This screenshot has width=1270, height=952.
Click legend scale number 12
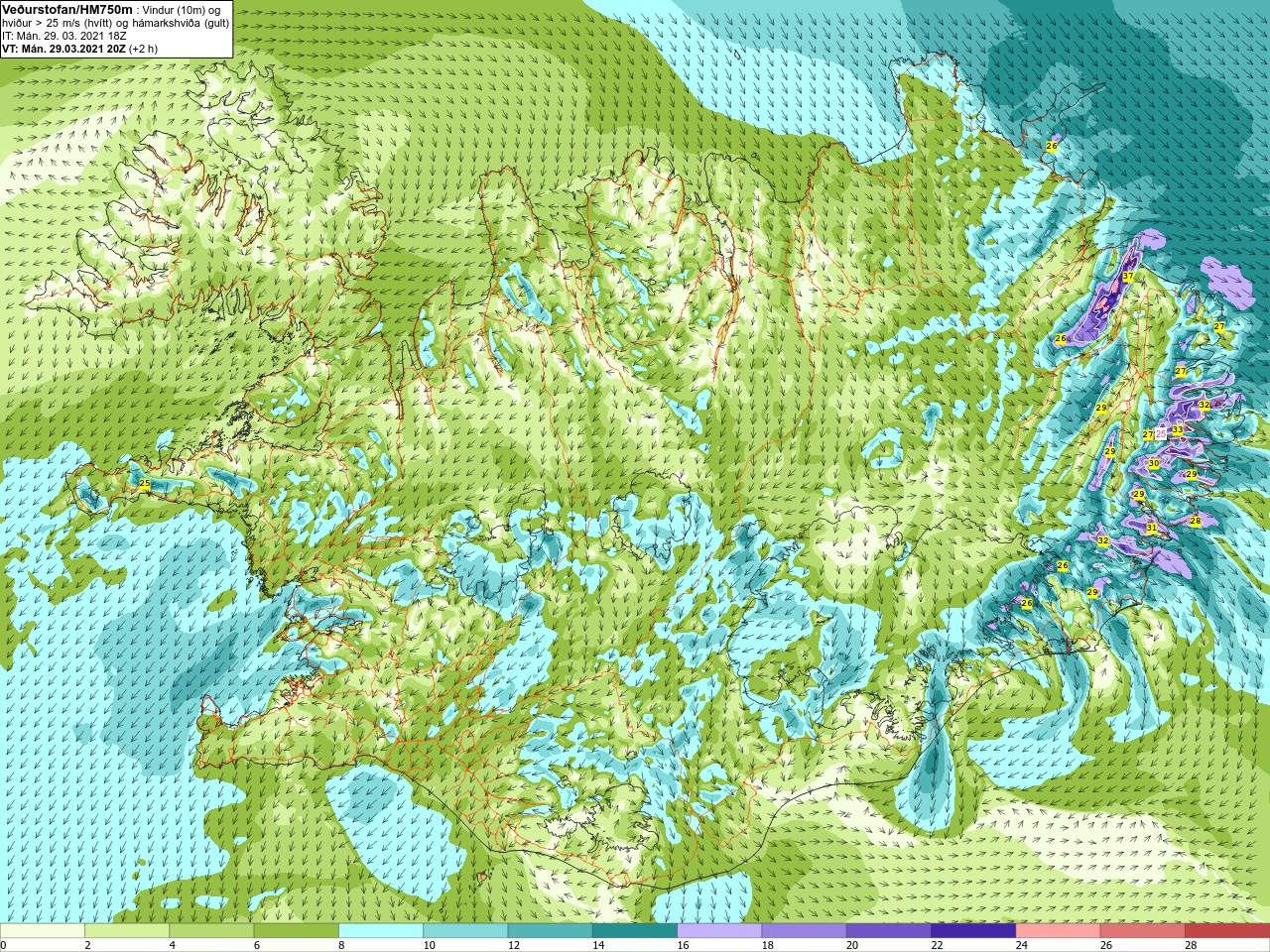click(x=513, y=945)
